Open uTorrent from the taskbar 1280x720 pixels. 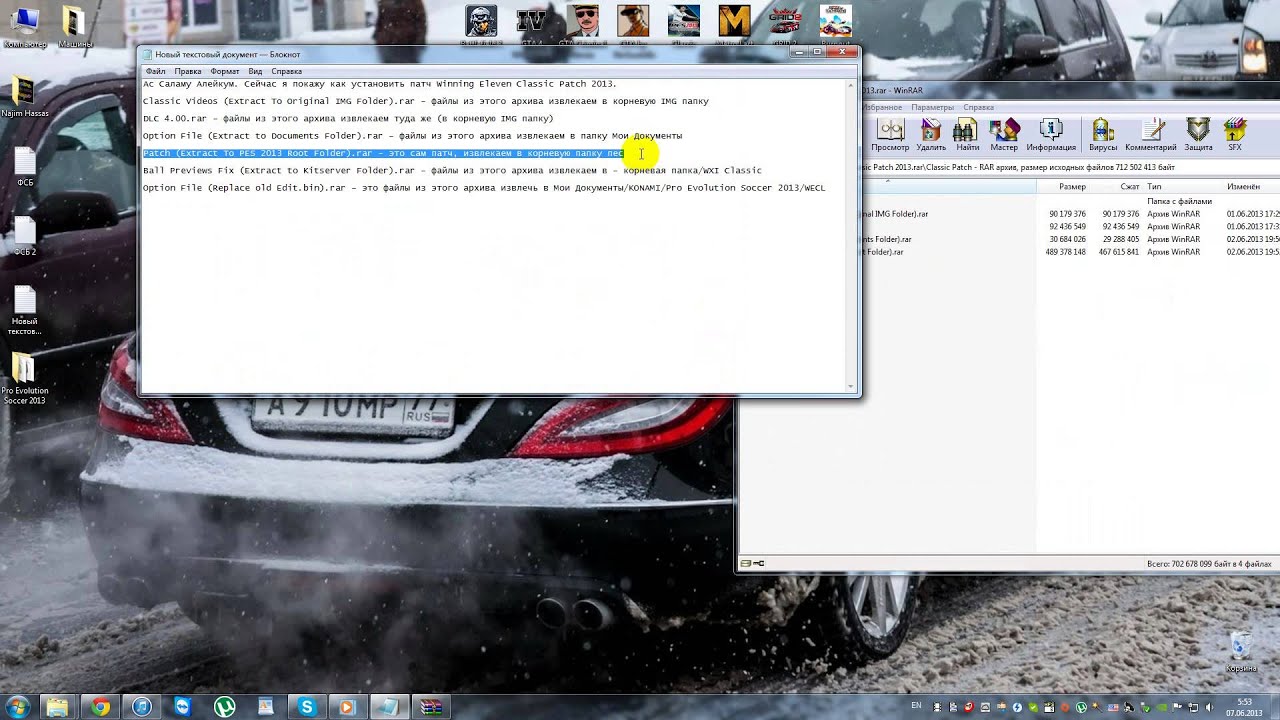(x=224, y=707)
